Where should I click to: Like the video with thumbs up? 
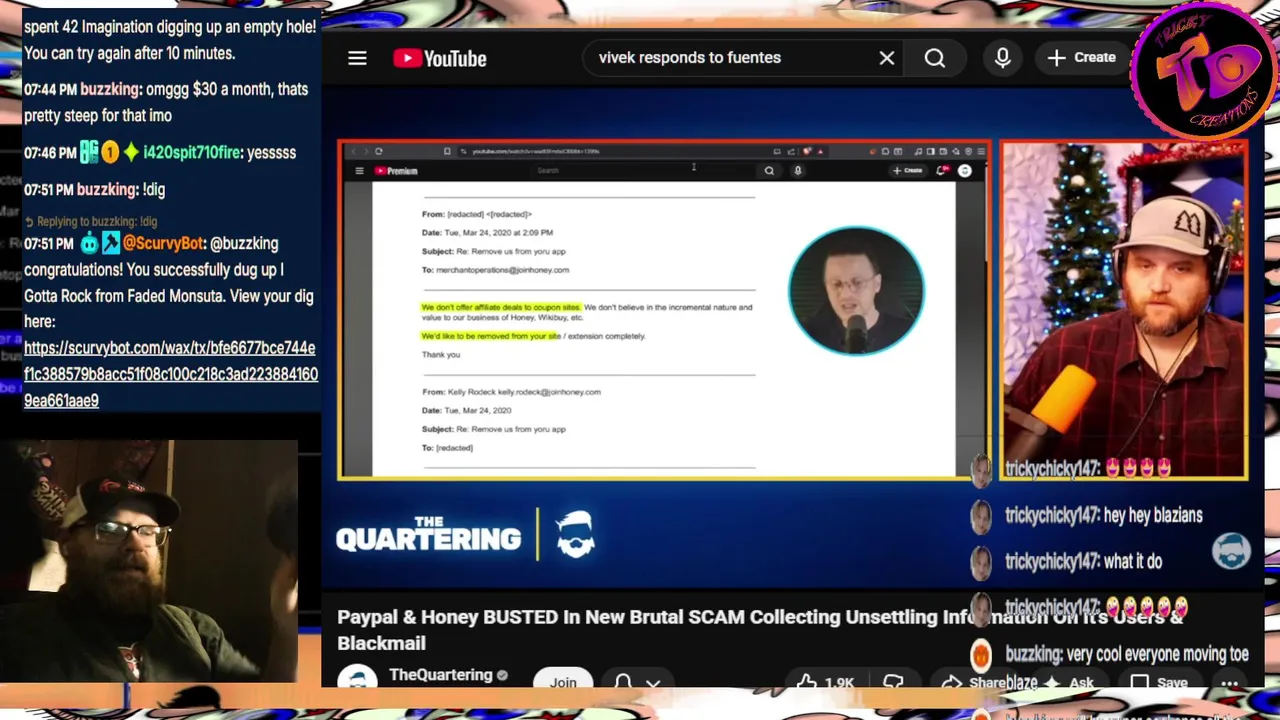point(825,682)
